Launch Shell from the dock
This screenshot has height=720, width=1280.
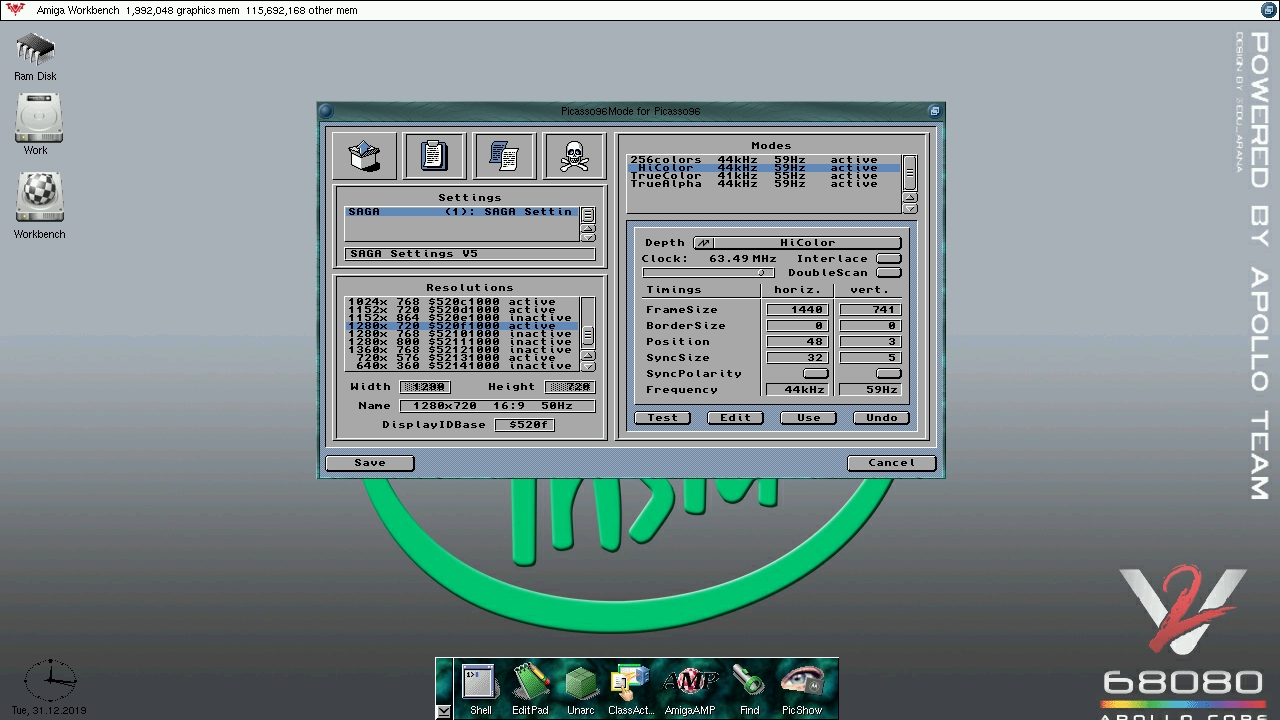click(481, 688)
